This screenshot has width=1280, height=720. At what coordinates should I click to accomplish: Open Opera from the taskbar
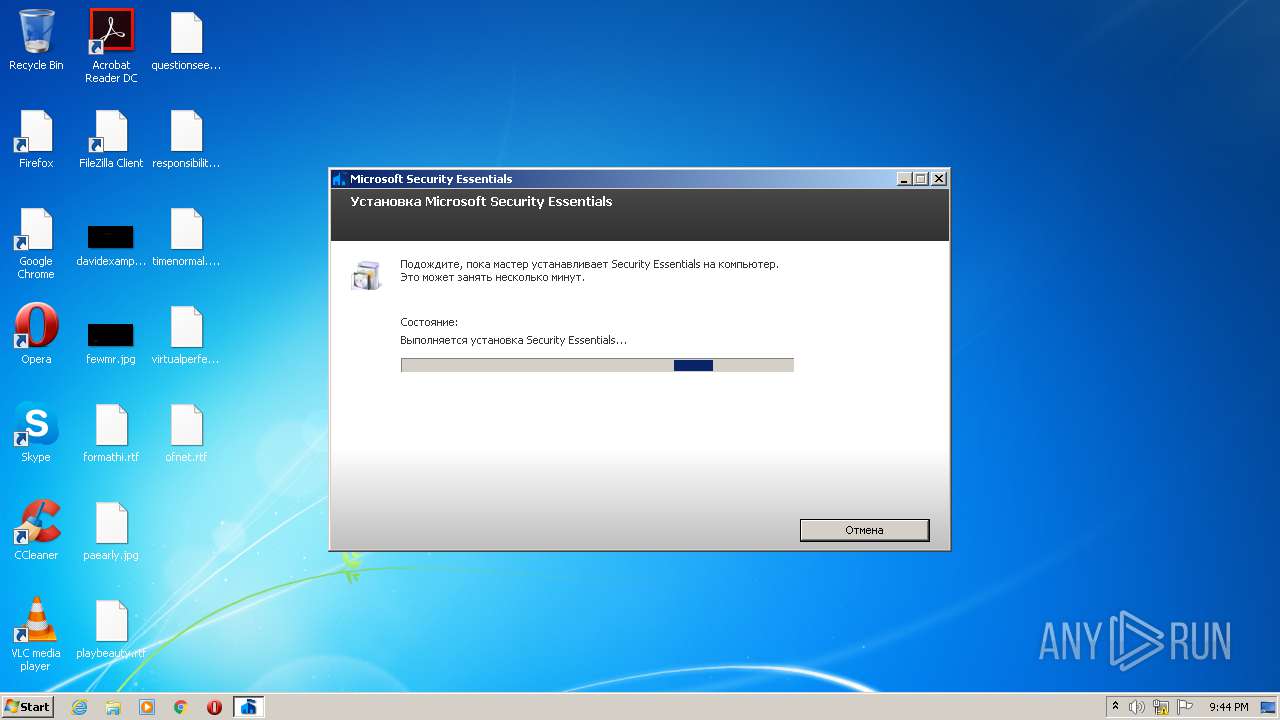coord(215,707)
